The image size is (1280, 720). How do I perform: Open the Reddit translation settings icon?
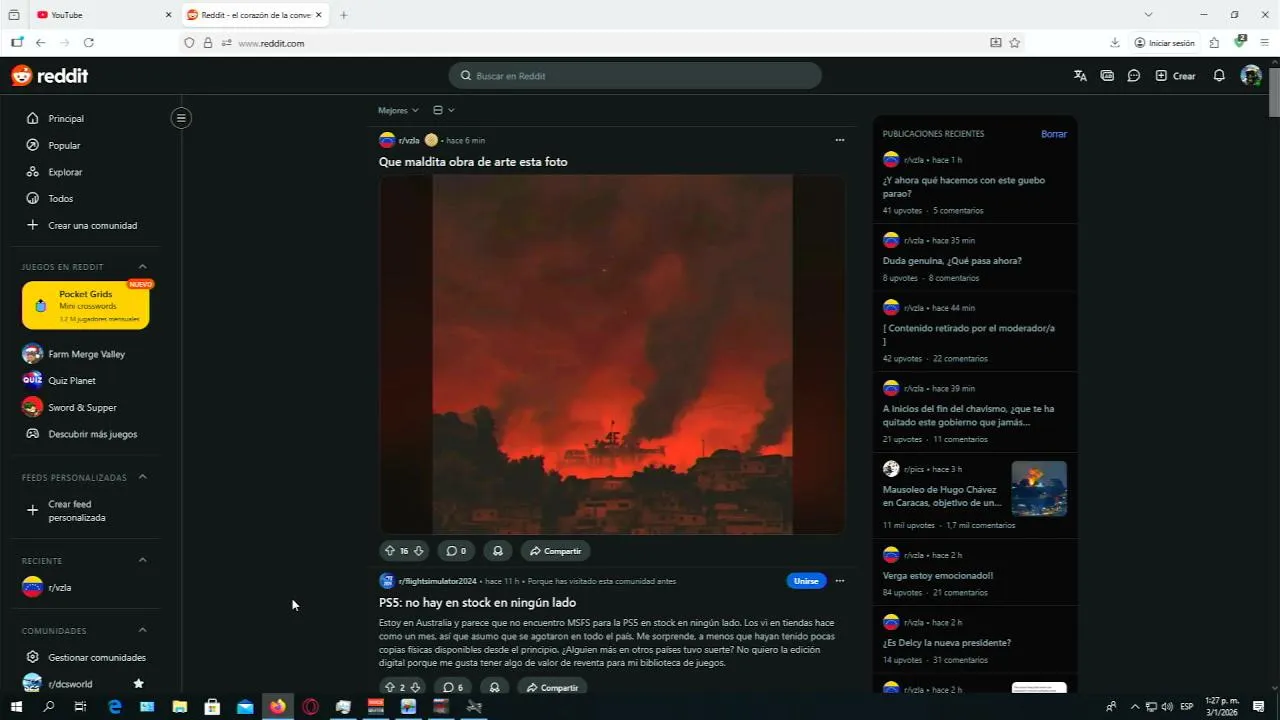1080,76
